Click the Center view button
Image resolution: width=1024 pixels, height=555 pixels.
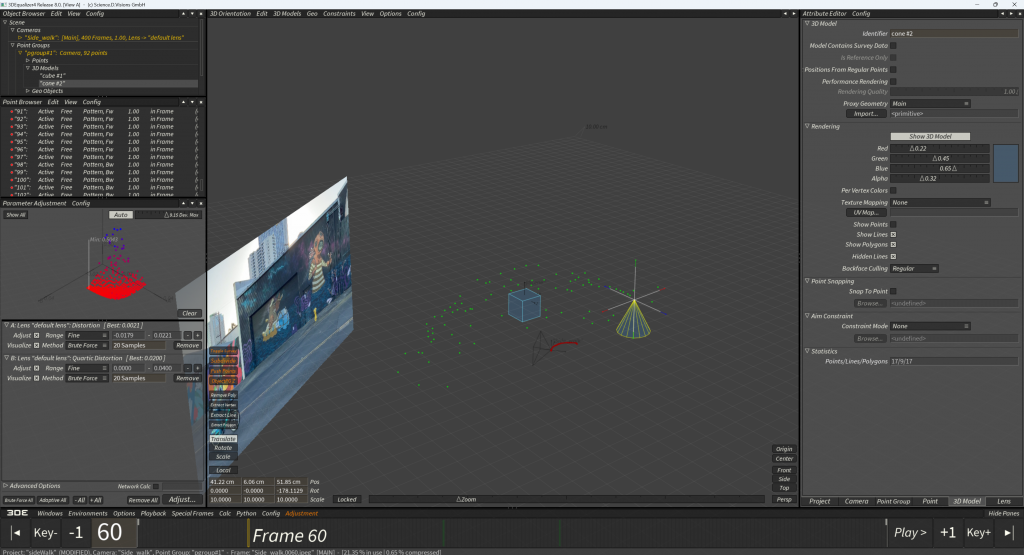coord(784,458)
